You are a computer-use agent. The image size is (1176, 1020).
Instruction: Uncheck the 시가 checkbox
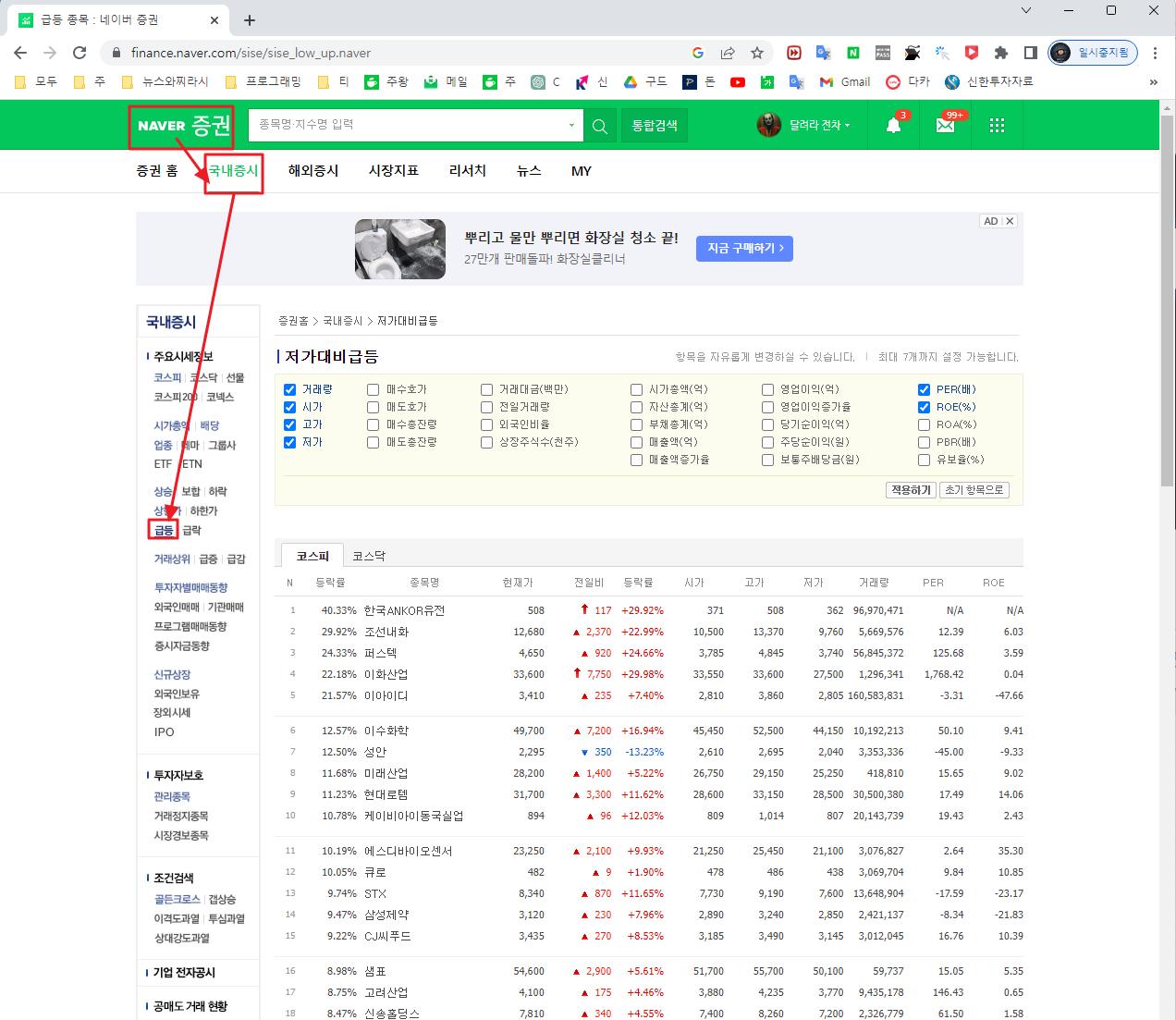[x=290, y=407]
